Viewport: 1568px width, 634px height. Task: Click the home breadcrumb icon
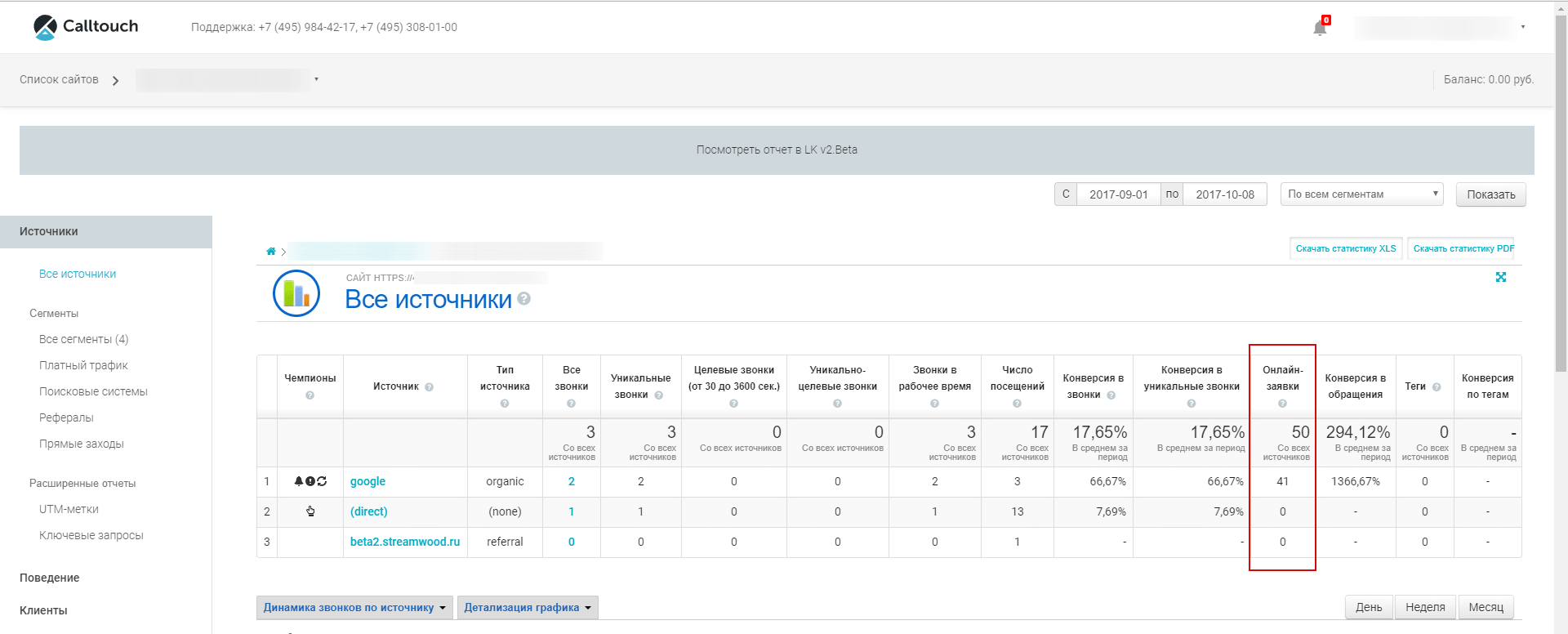click(x=271, y=251)
